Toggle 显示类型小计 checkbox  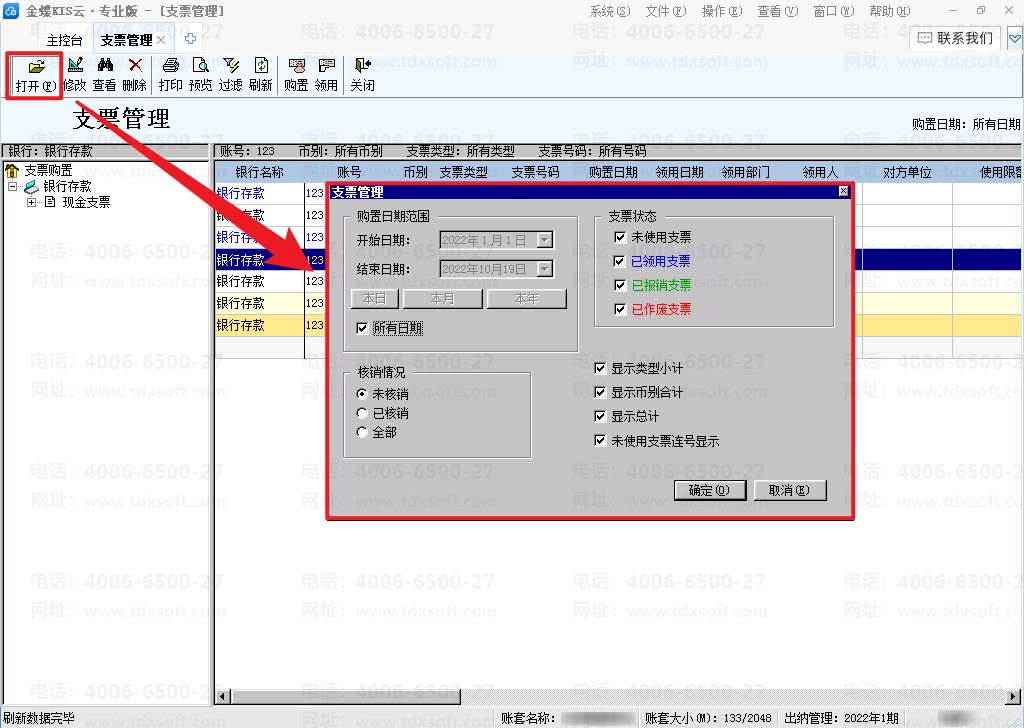(600, 368)
